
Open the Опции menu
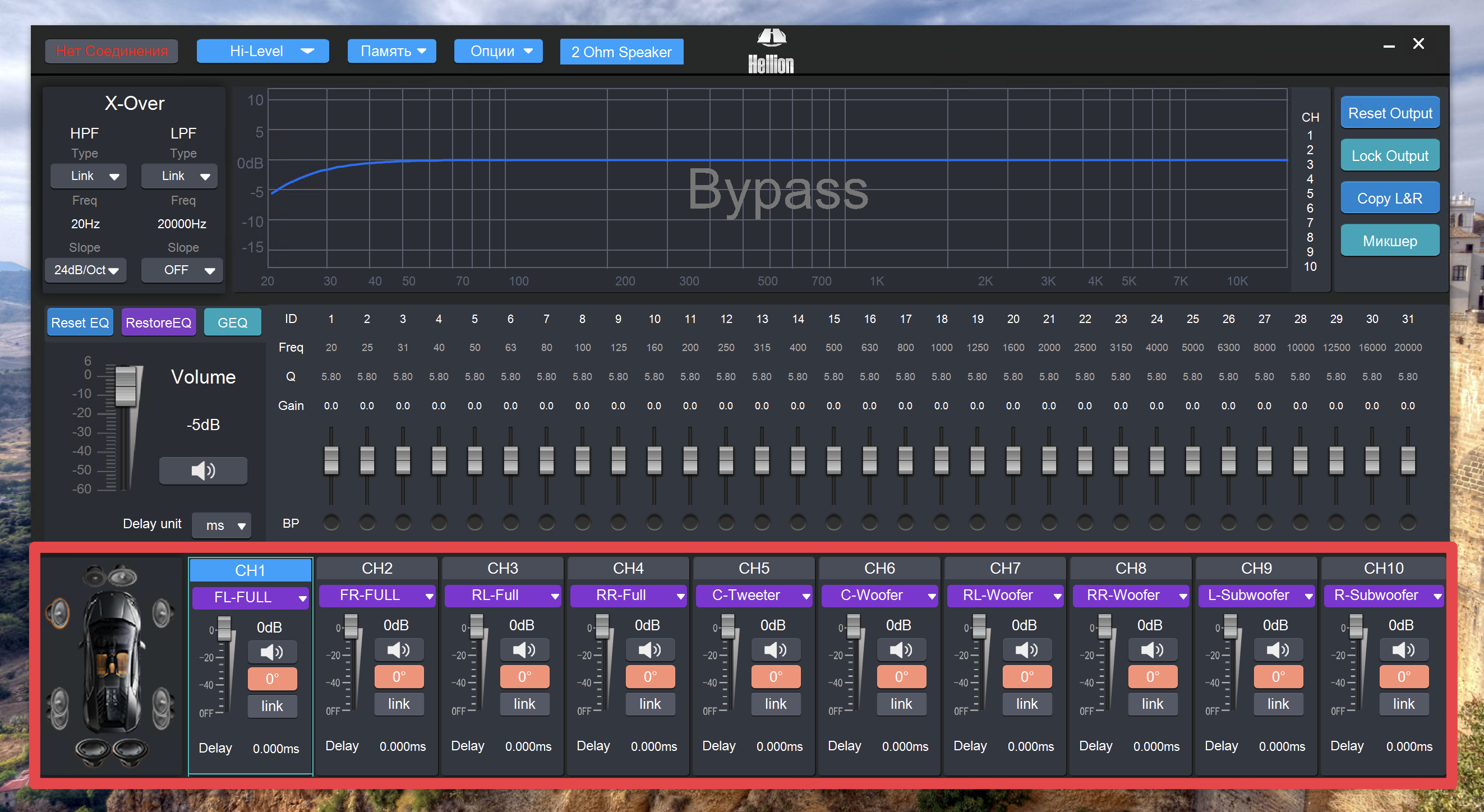(x=499, y=51)
